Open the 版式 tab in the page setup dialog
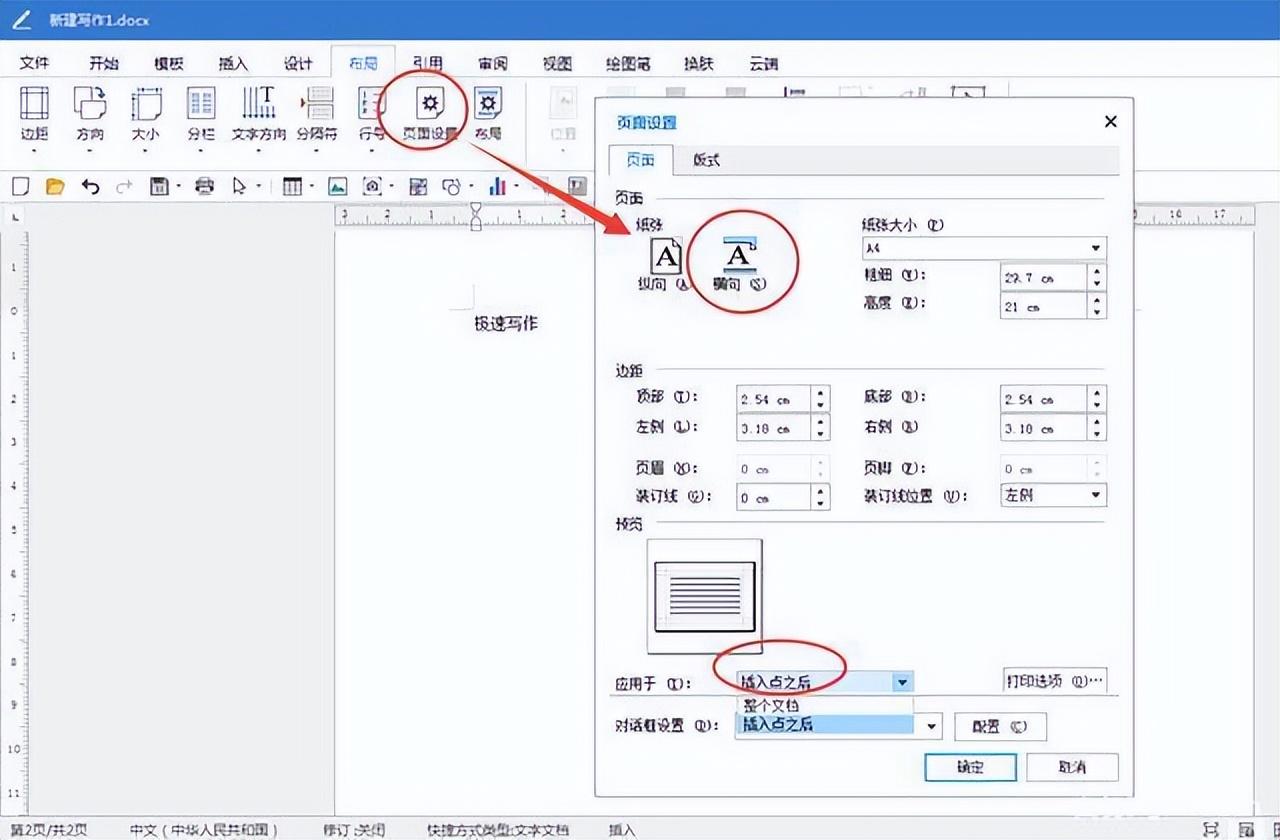This screenshot has height=840, width=1280. (706, 160)
